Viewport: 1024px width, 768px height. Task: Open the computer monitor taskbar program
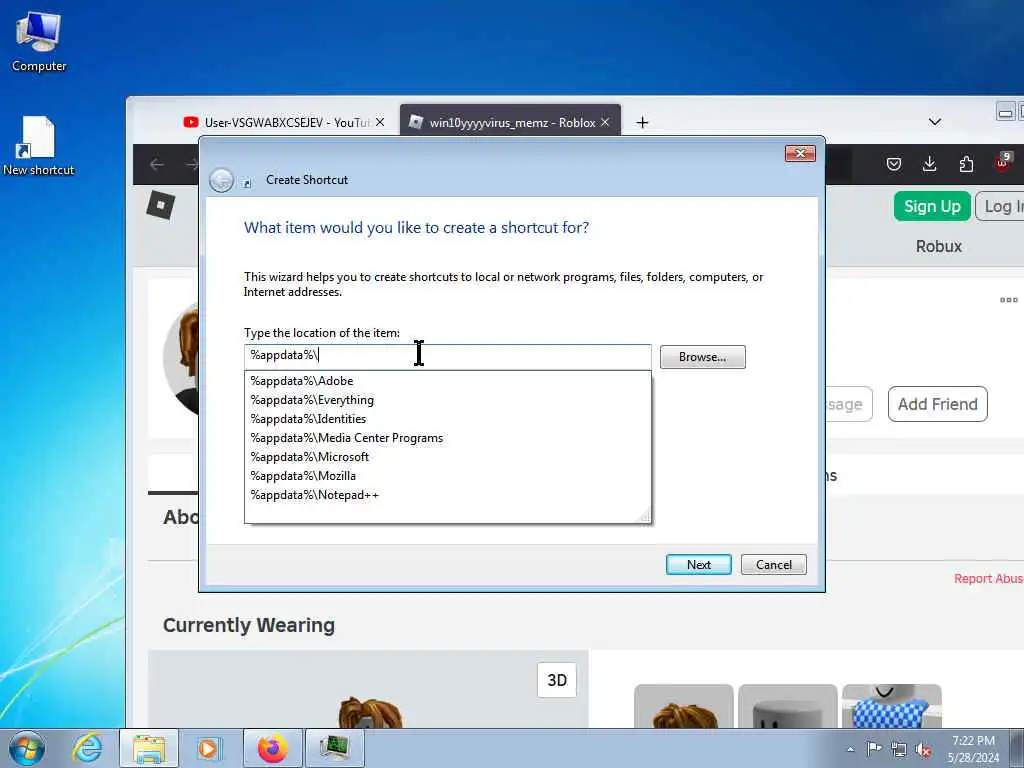[x=335, y=748]
